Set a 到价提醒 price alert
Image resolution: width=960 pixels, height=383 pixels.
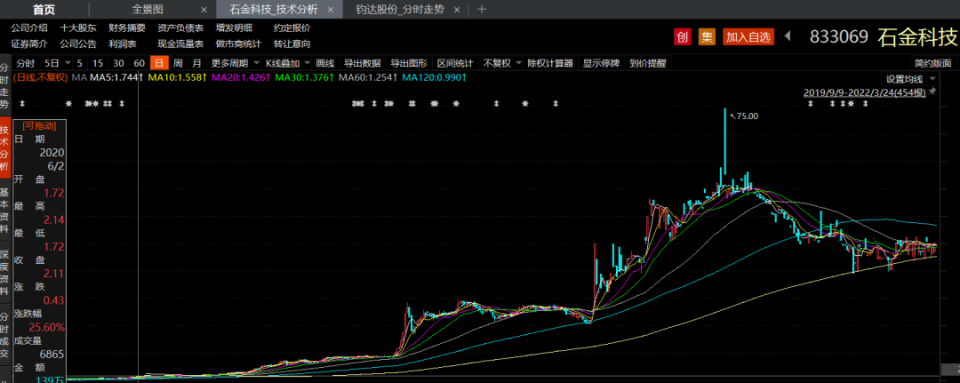[x=648, y=63]
